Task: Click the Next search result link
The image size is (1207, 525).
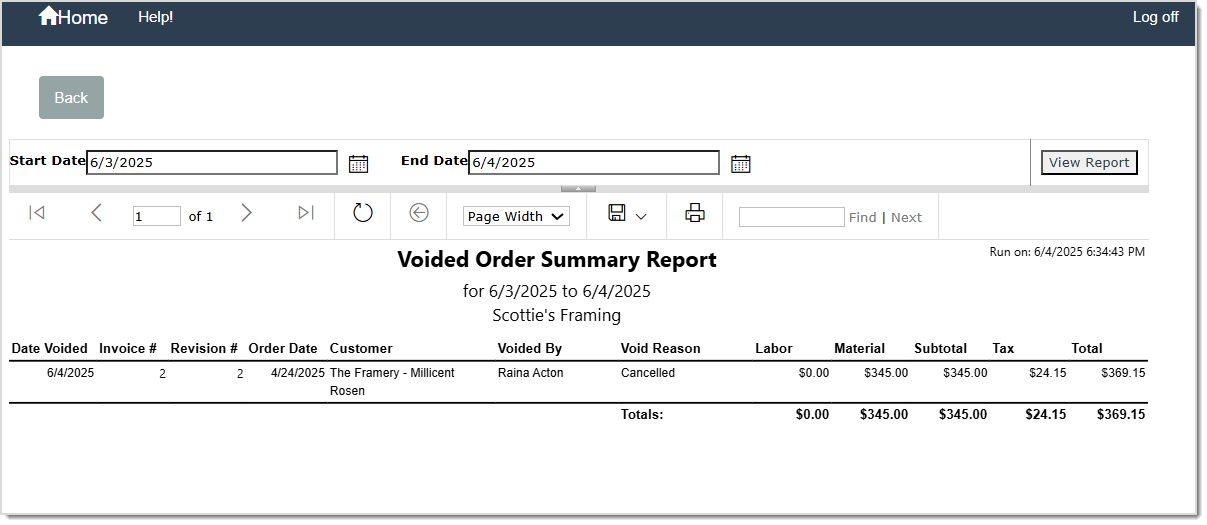Action: coord(906,217)
